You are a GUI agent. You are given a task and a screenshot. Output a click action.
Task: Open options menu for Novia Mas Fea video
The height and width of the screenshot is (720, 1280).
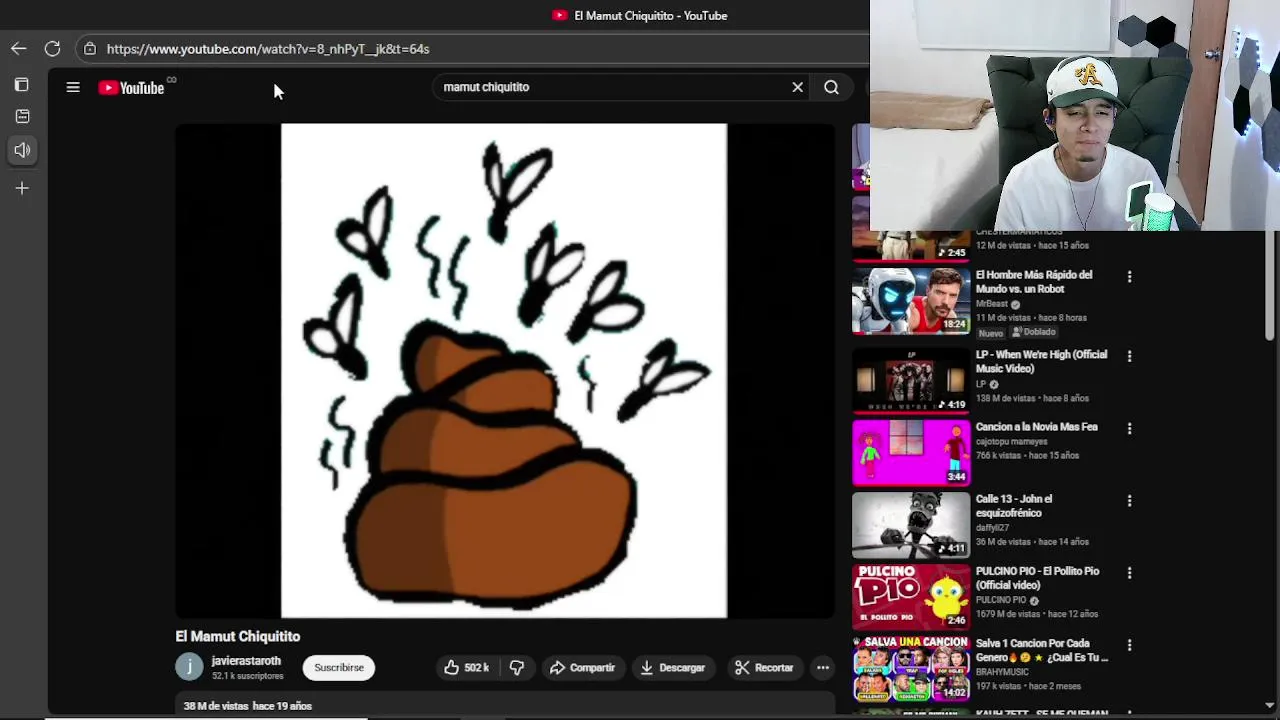[x=1129, y=428]
